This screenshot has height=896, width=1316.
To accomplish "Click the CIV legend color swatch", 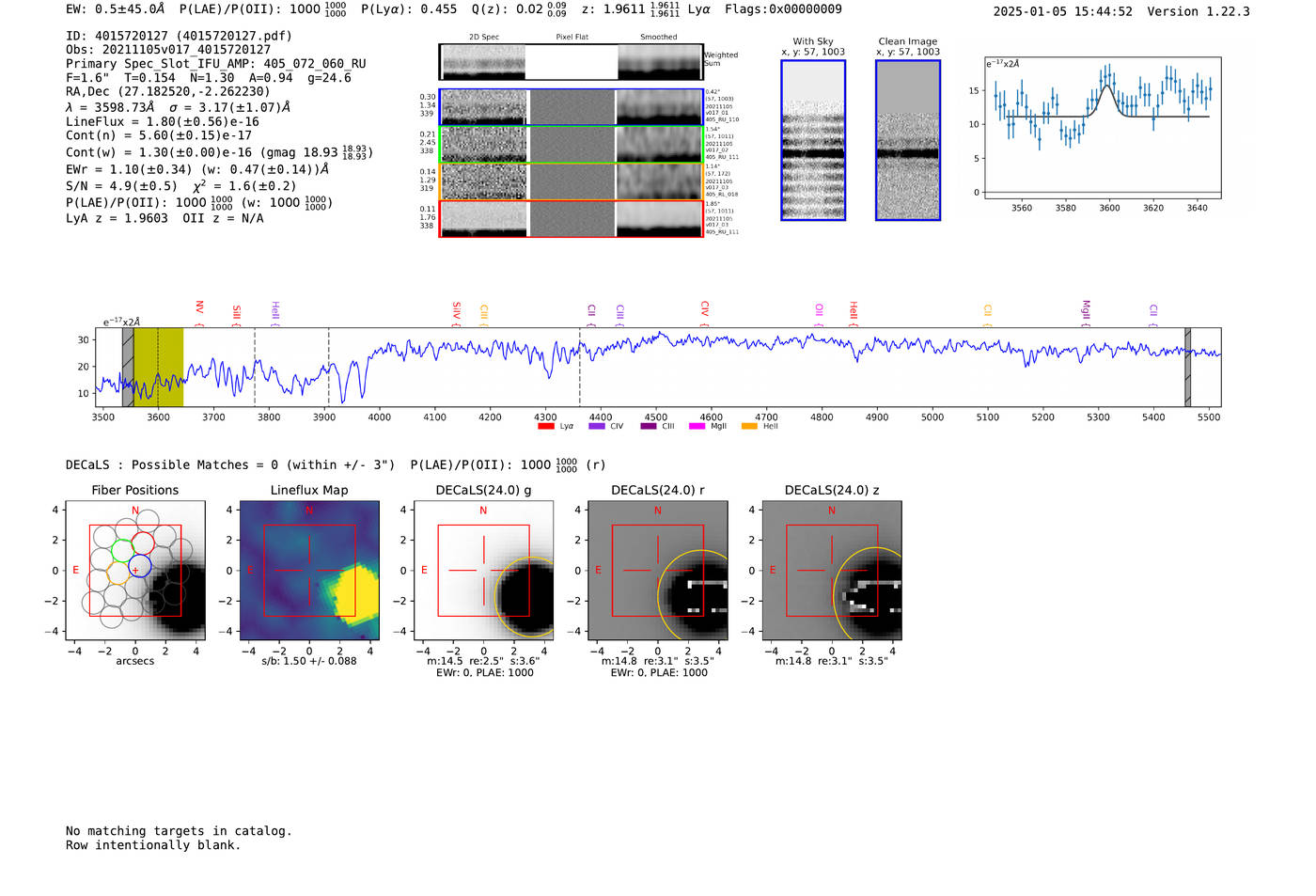I will [596, 426].
